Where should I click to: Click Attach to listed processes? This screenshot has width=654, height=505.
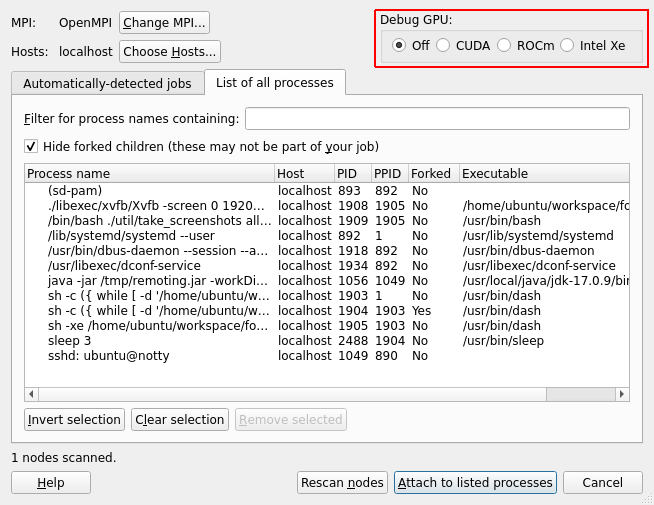pos(475,482)
